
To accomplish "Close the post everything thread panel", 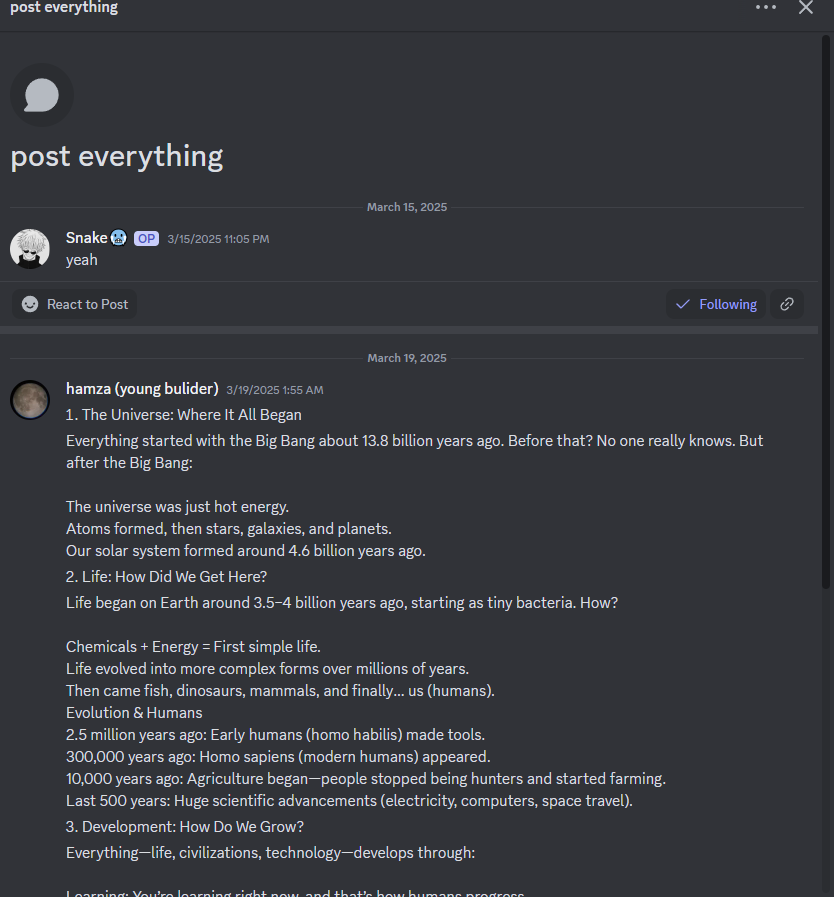I will (x=806, y=8).
